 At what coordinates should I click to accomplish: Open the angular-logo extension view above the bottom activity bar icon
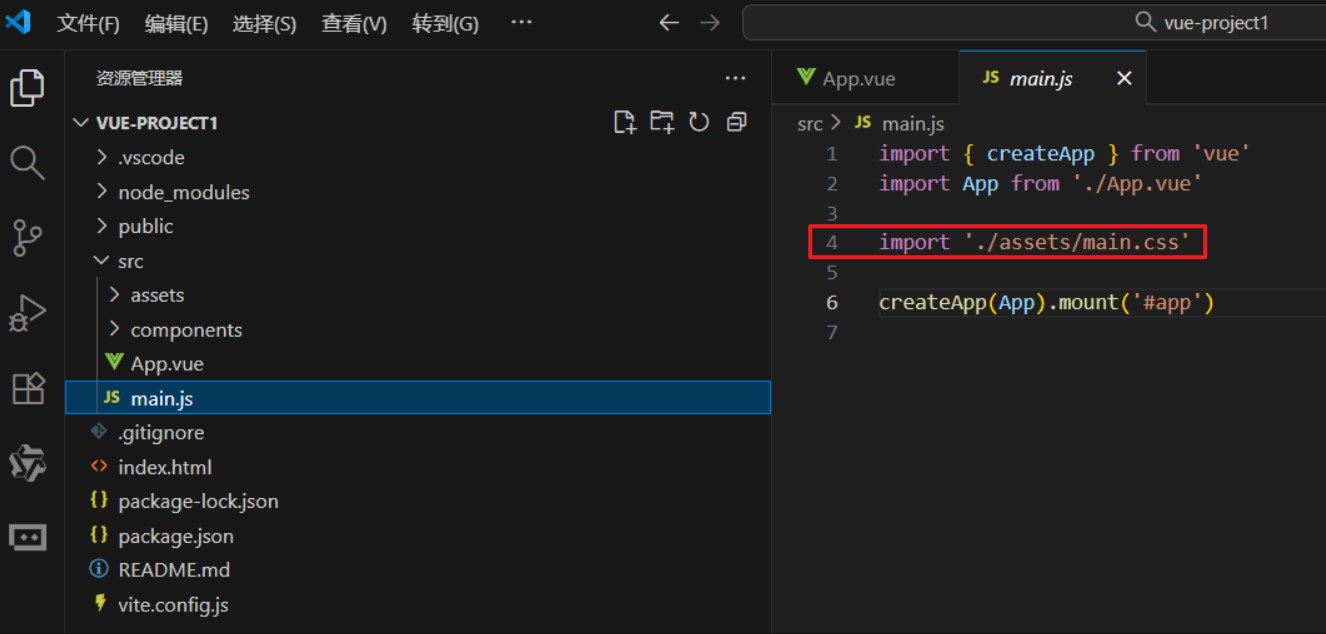[28, 463]
